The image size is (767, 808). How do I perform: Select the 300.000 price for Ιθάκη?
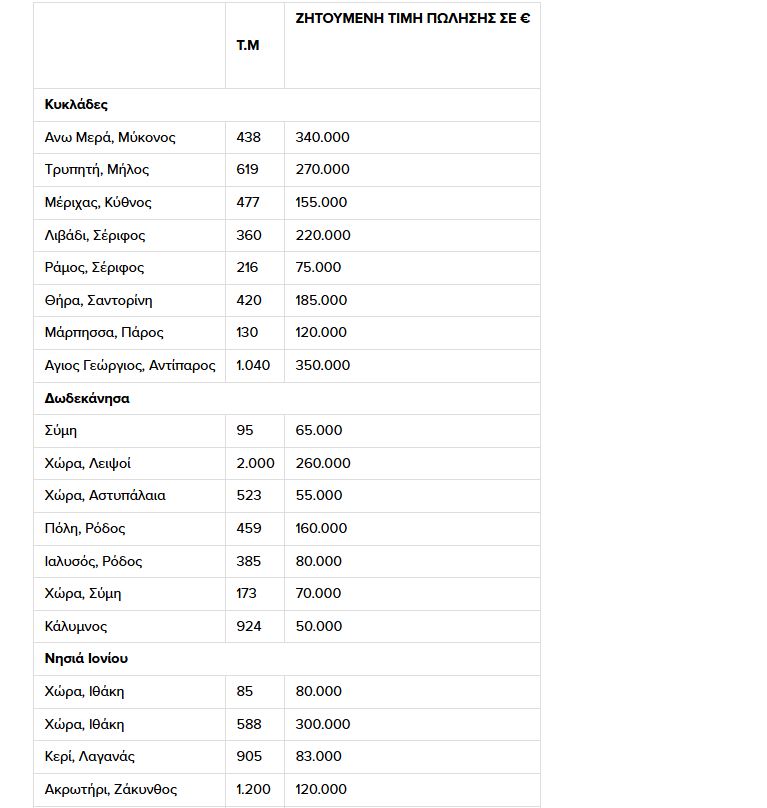(x=323, y=724)
